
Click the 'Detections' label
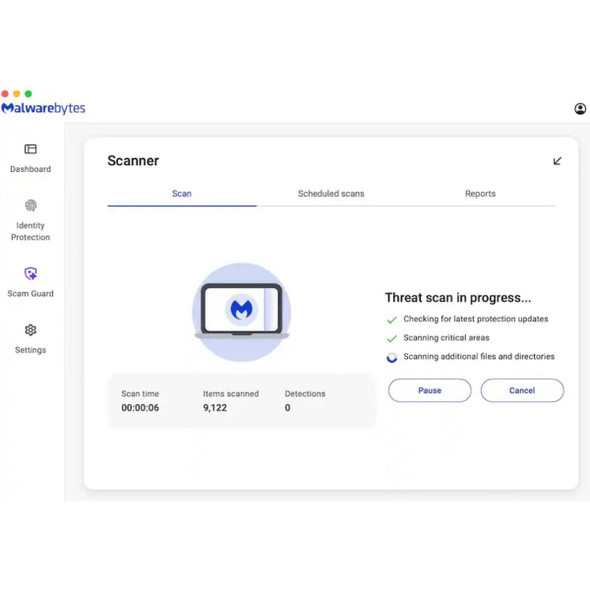pyautogui.click(x=305, y=394)
